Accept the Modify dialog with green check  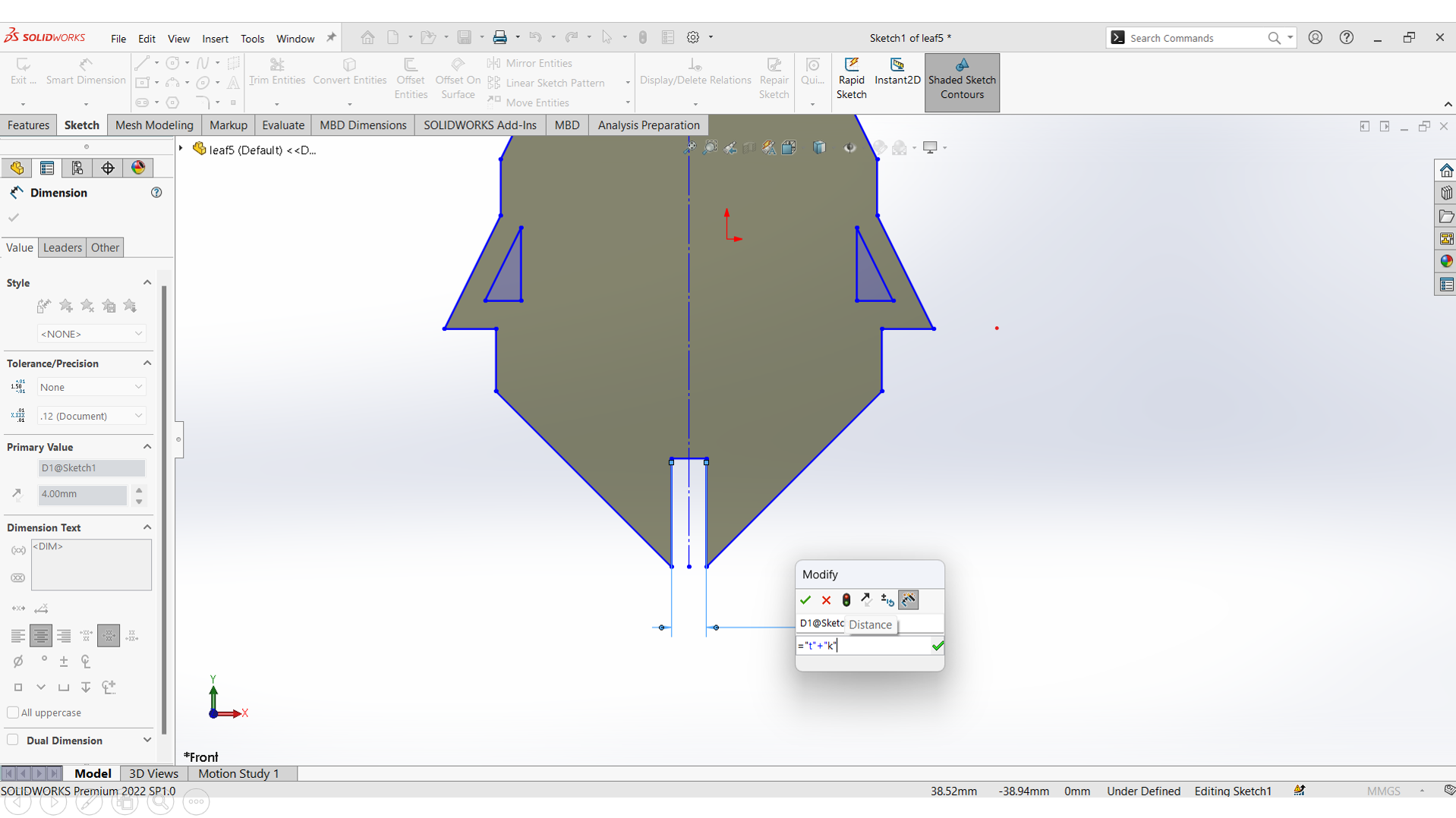(x=805, y=600)
